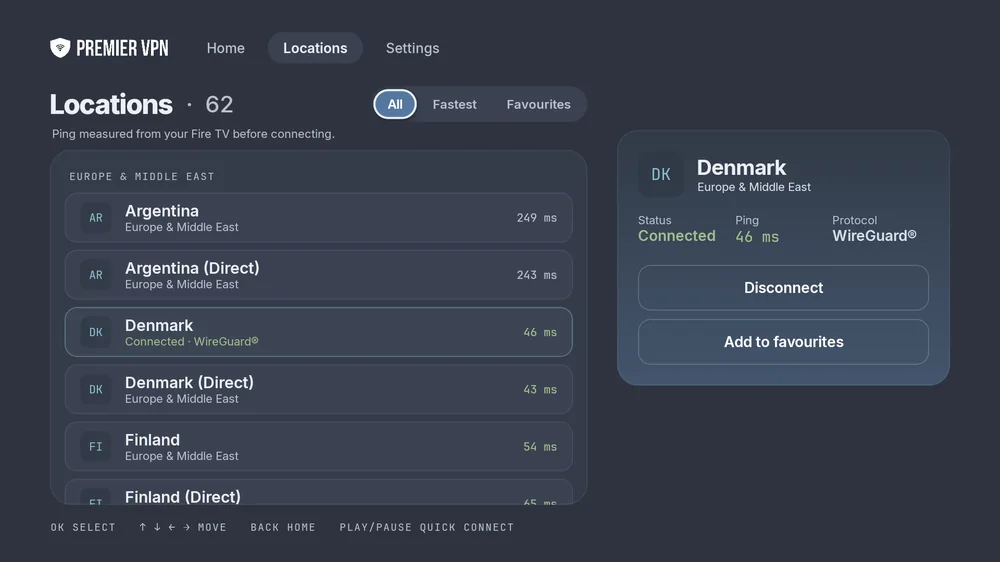Click AR badge on Argentina row
This screenshot has height=562, width=1000.
tap(96, 218)
